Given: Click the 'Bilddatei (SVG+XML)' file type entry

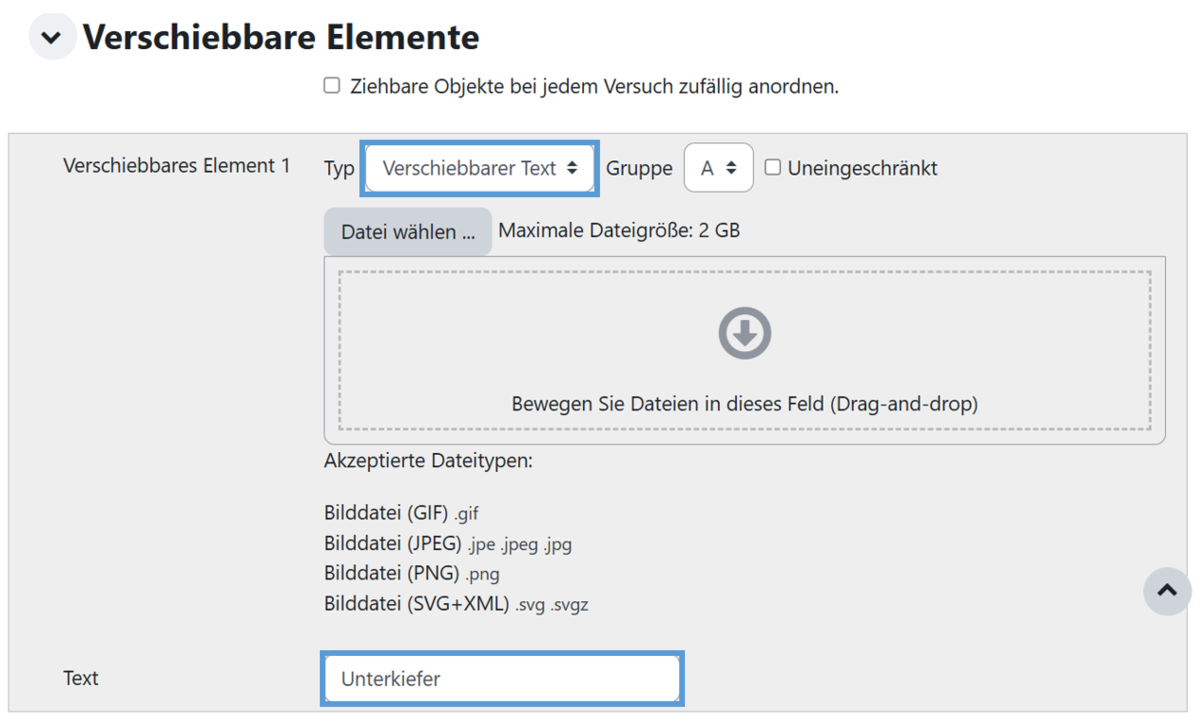Looking at the screenshot, I should click(x=456, y=604).
